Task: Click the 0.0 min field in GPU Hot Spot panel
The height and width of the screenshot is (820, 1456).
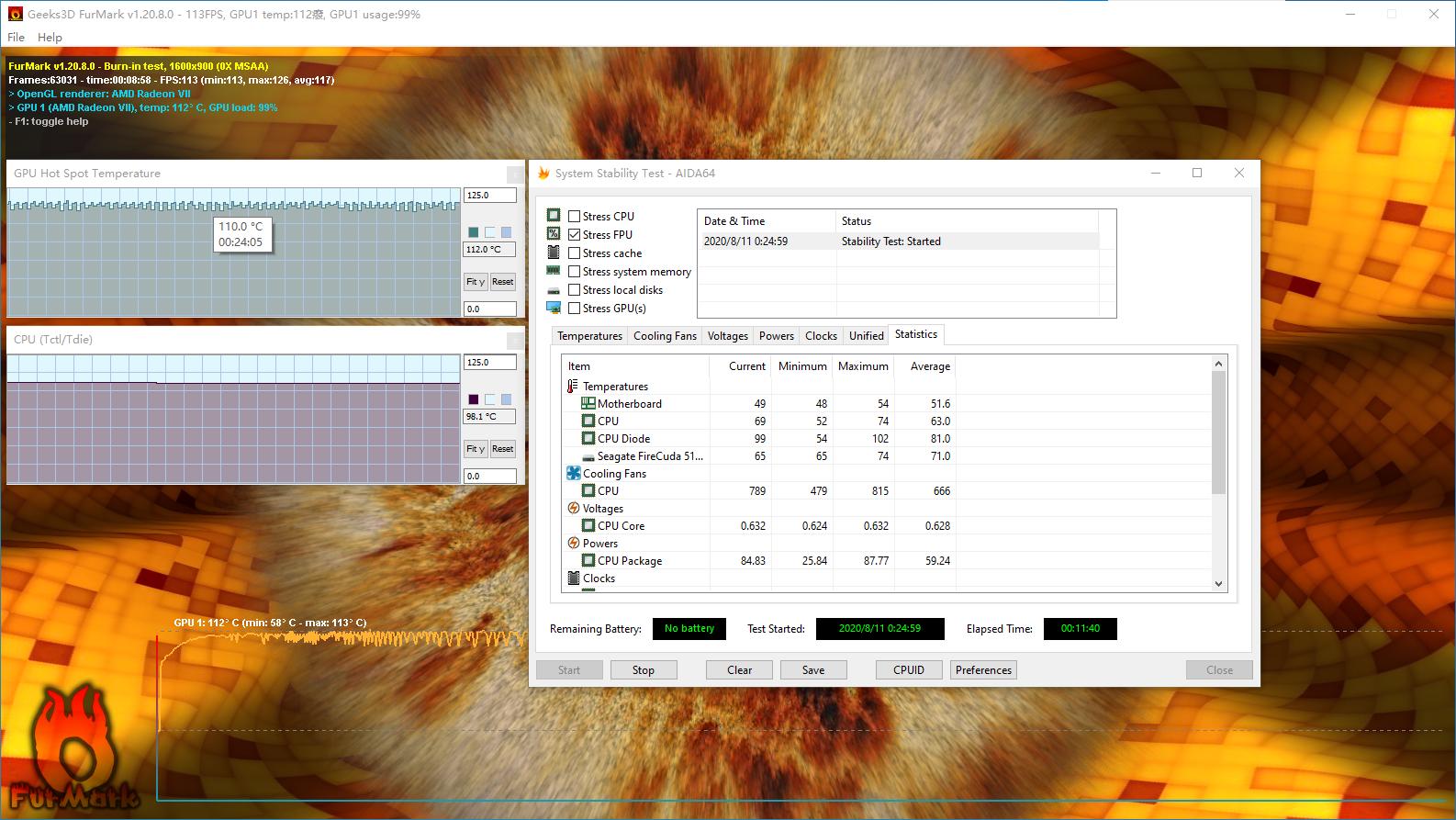Action: pyautogui.click(x=490, y=309)
